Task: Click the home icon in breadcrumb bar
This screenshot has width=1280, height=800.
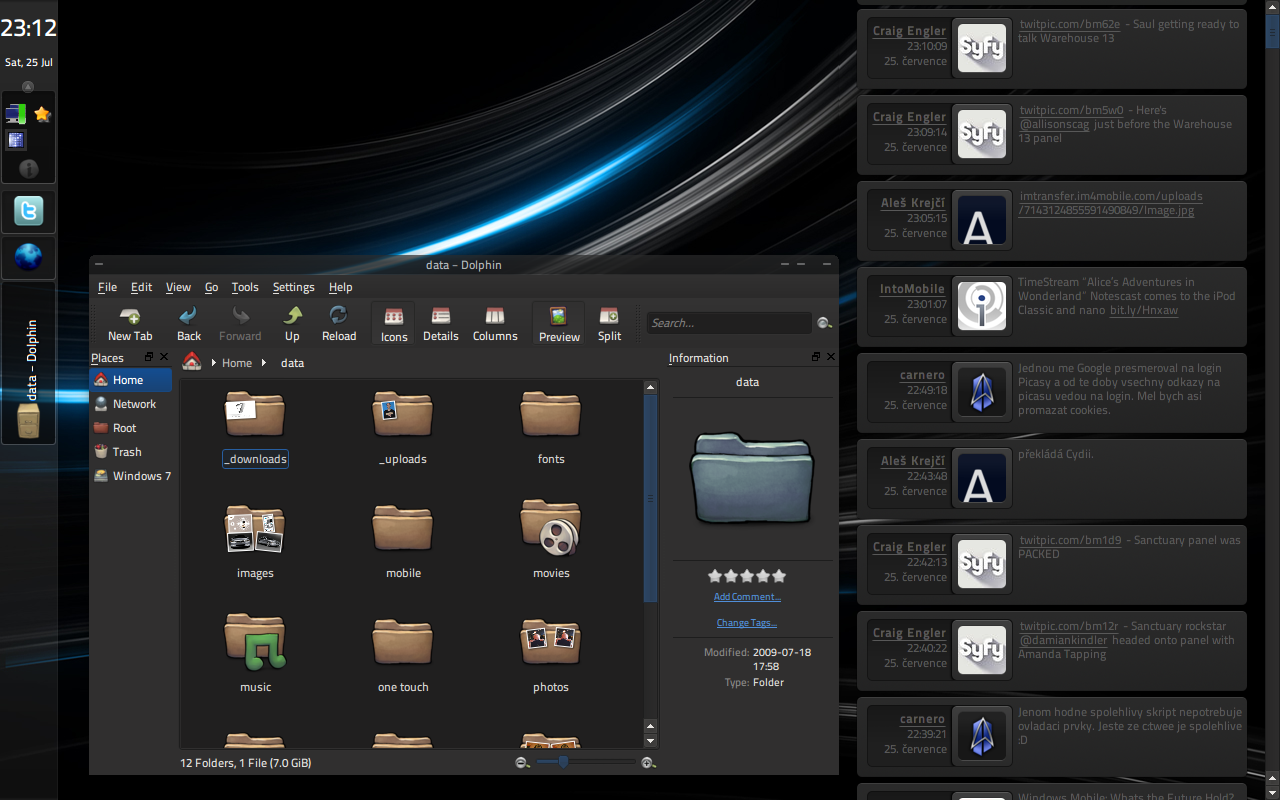Action: tap(192, 362)
